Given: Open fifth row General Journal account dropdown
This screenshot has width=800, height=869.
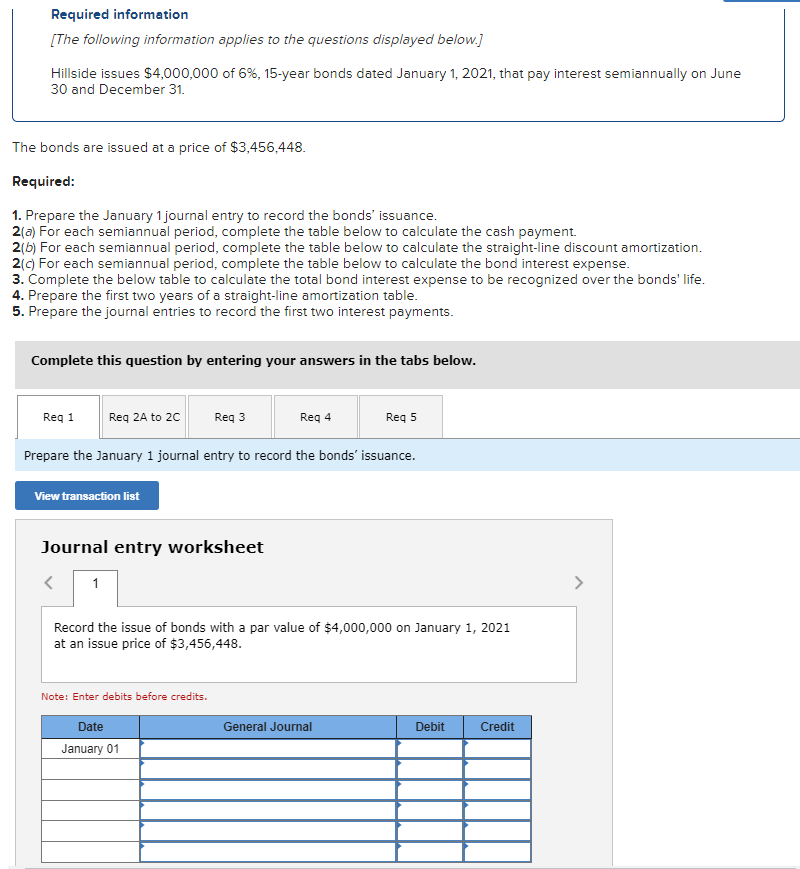Looking at the screenshot, I should (x=268, y=831).
